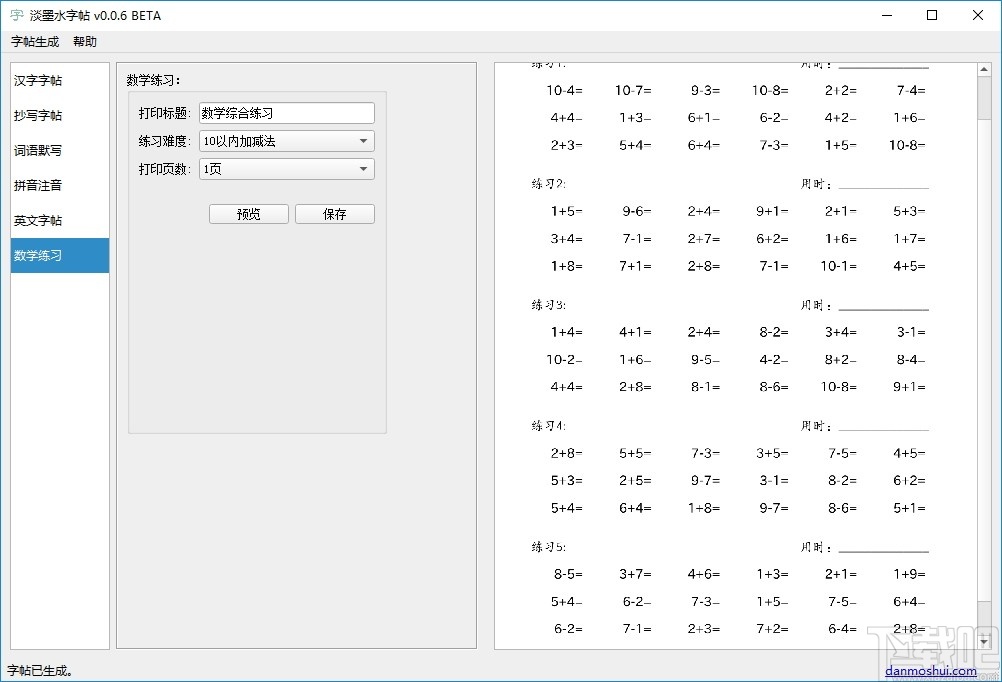Click the 练习2 heading in the preview

tap(548, 183)
